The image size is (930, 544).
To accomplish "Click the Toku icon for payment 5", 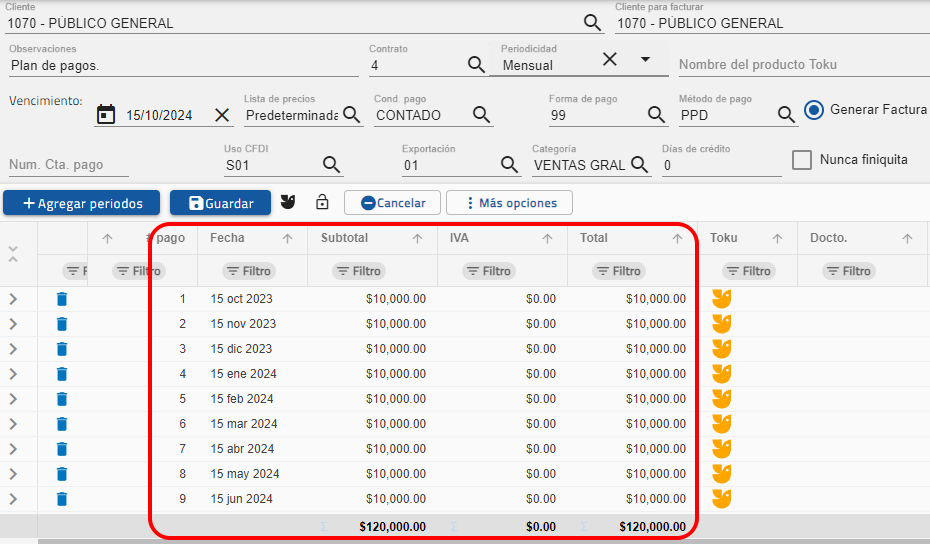I will (x=721, y=399).
